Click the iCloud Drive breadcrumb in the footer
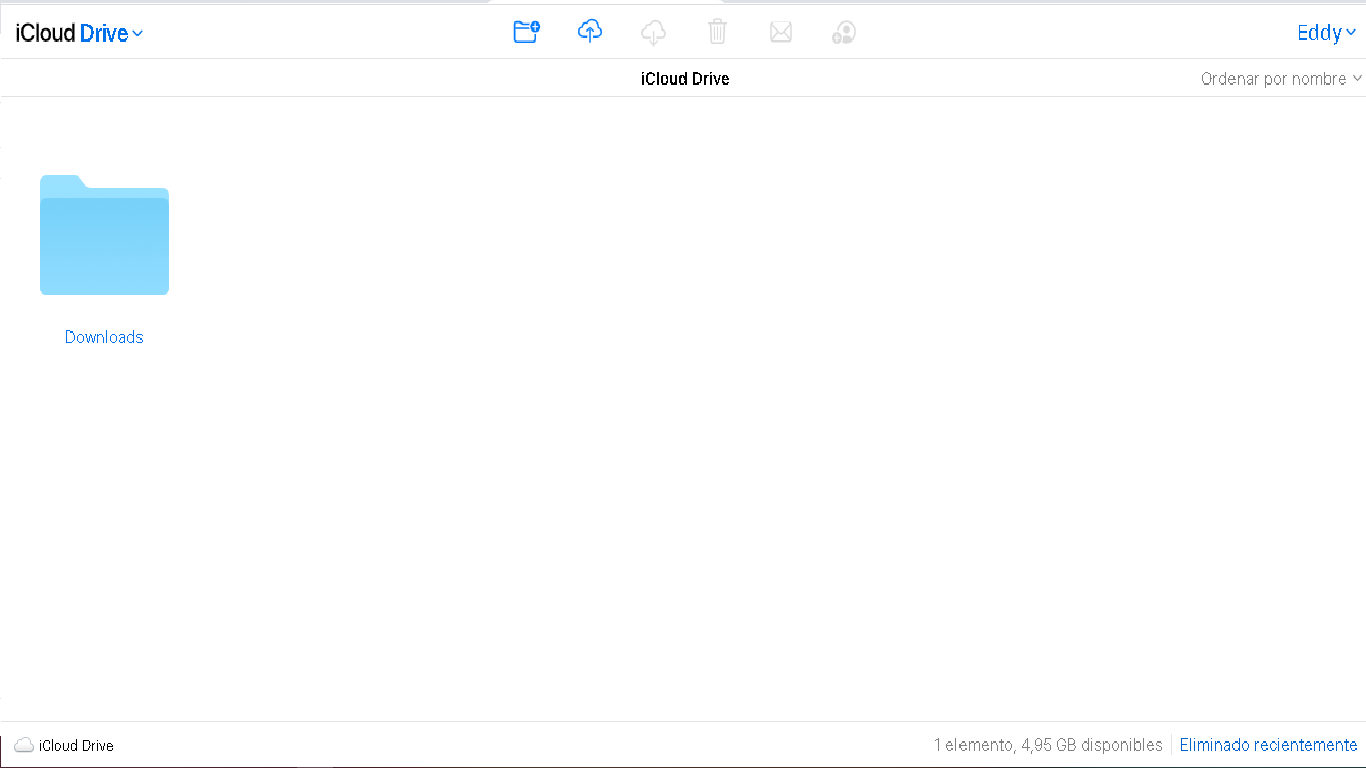Screen dimensions: 1366x768 tap(76, 746)
